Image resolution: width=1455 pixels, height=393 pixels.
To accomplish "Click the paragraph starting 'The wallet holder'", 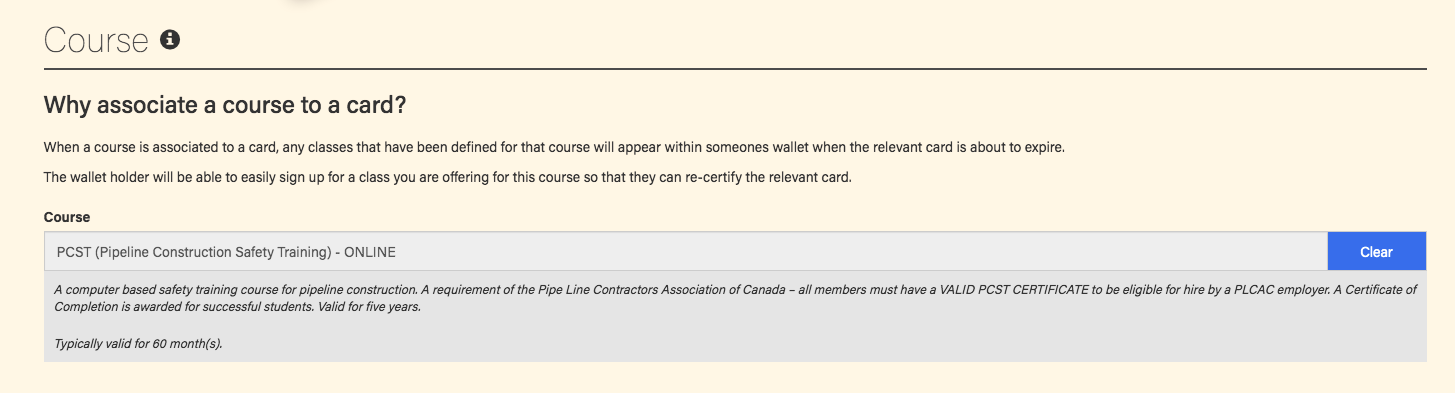I will tap(447, 178).
